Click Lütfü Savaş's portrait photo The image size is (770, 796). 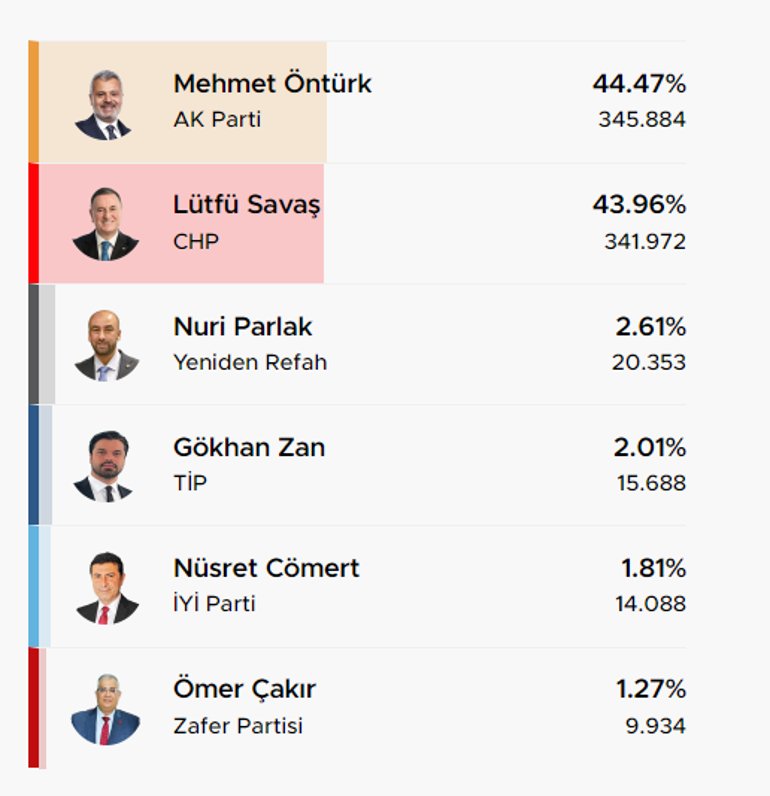(105, 224)
